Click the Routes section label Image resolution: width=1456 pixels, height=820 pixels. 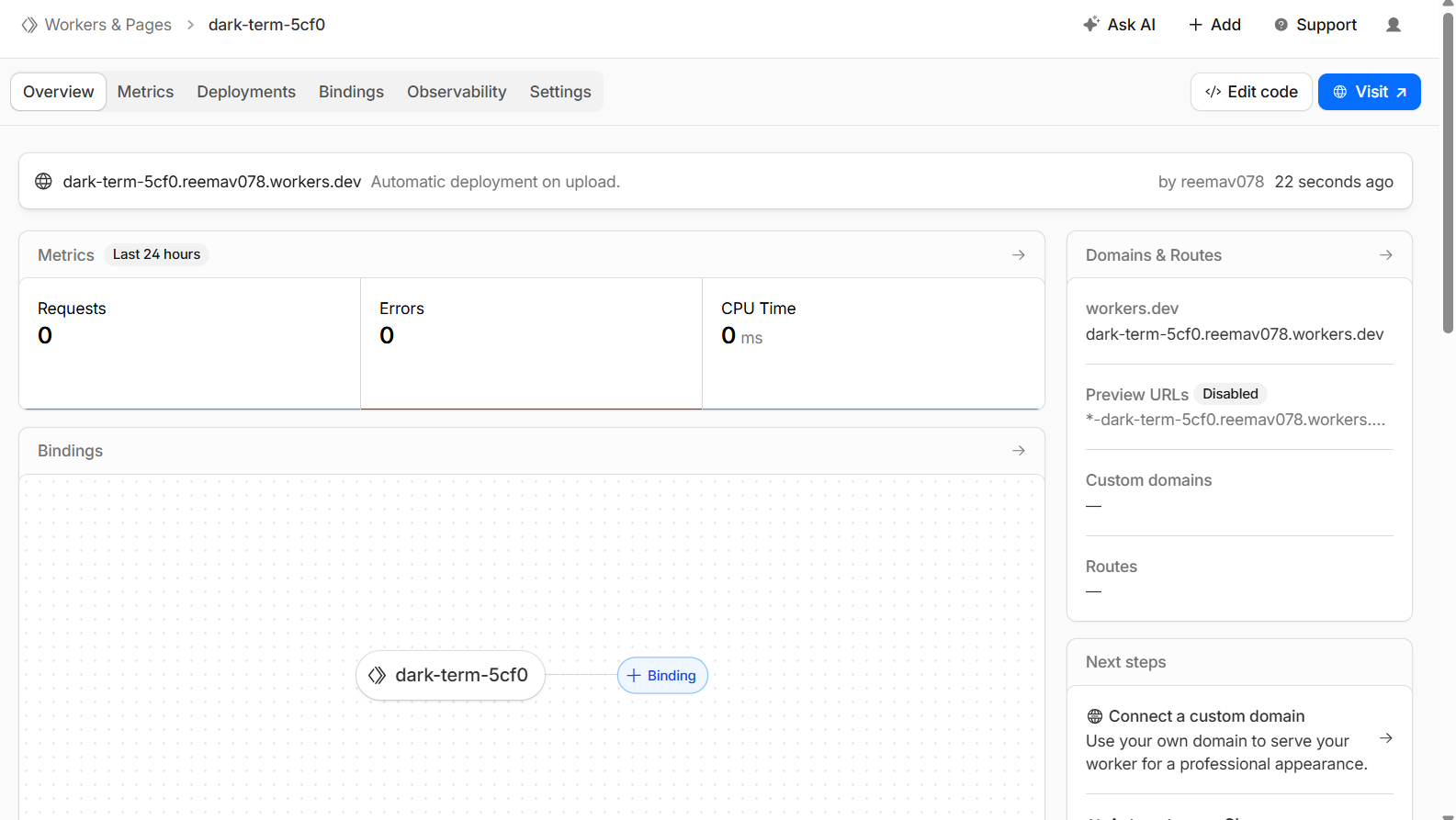click(x=1112, y=567)
